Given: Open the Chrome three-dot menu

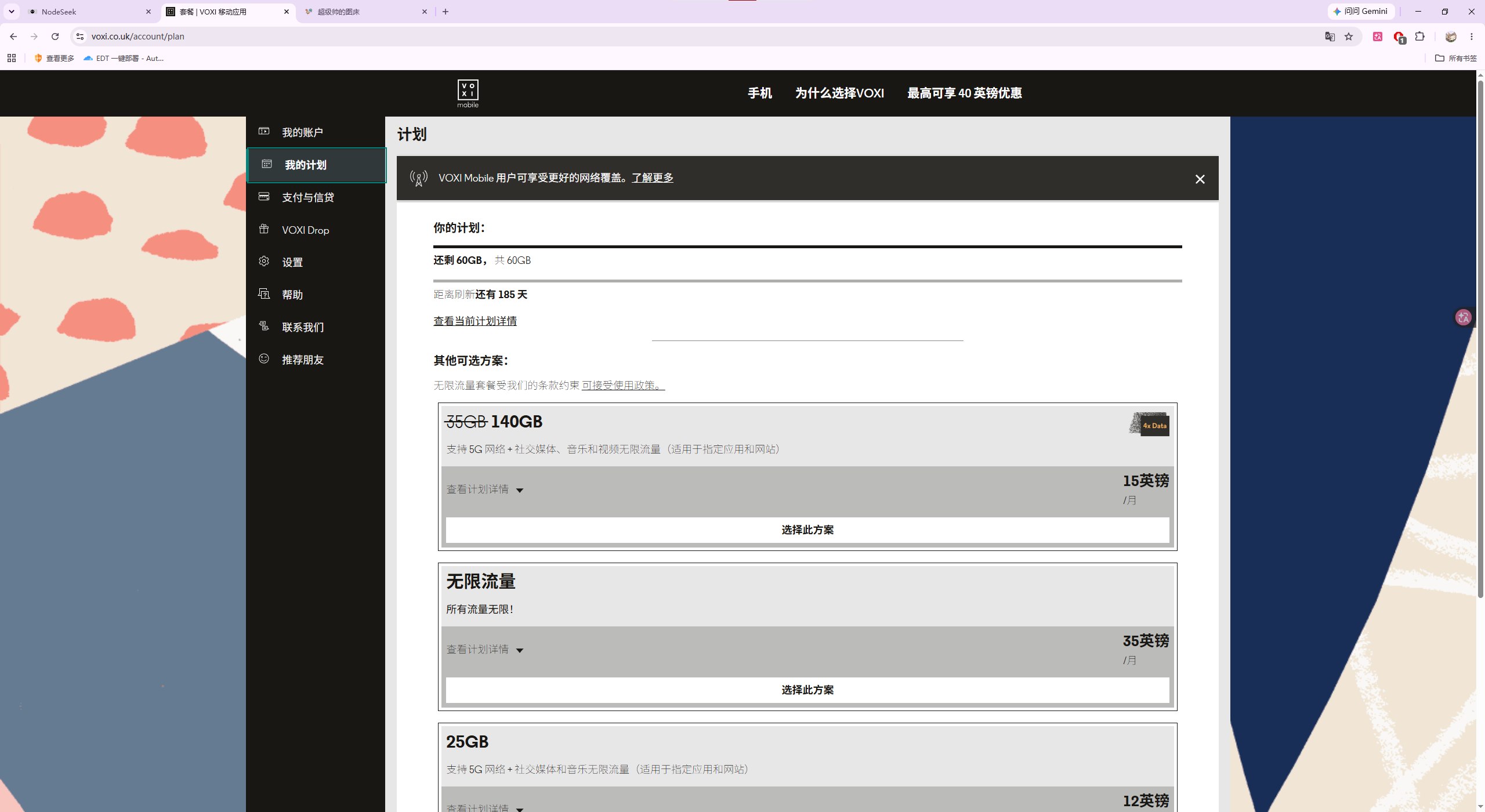Looking at the screenshot, I should [x=1472, y=37].
